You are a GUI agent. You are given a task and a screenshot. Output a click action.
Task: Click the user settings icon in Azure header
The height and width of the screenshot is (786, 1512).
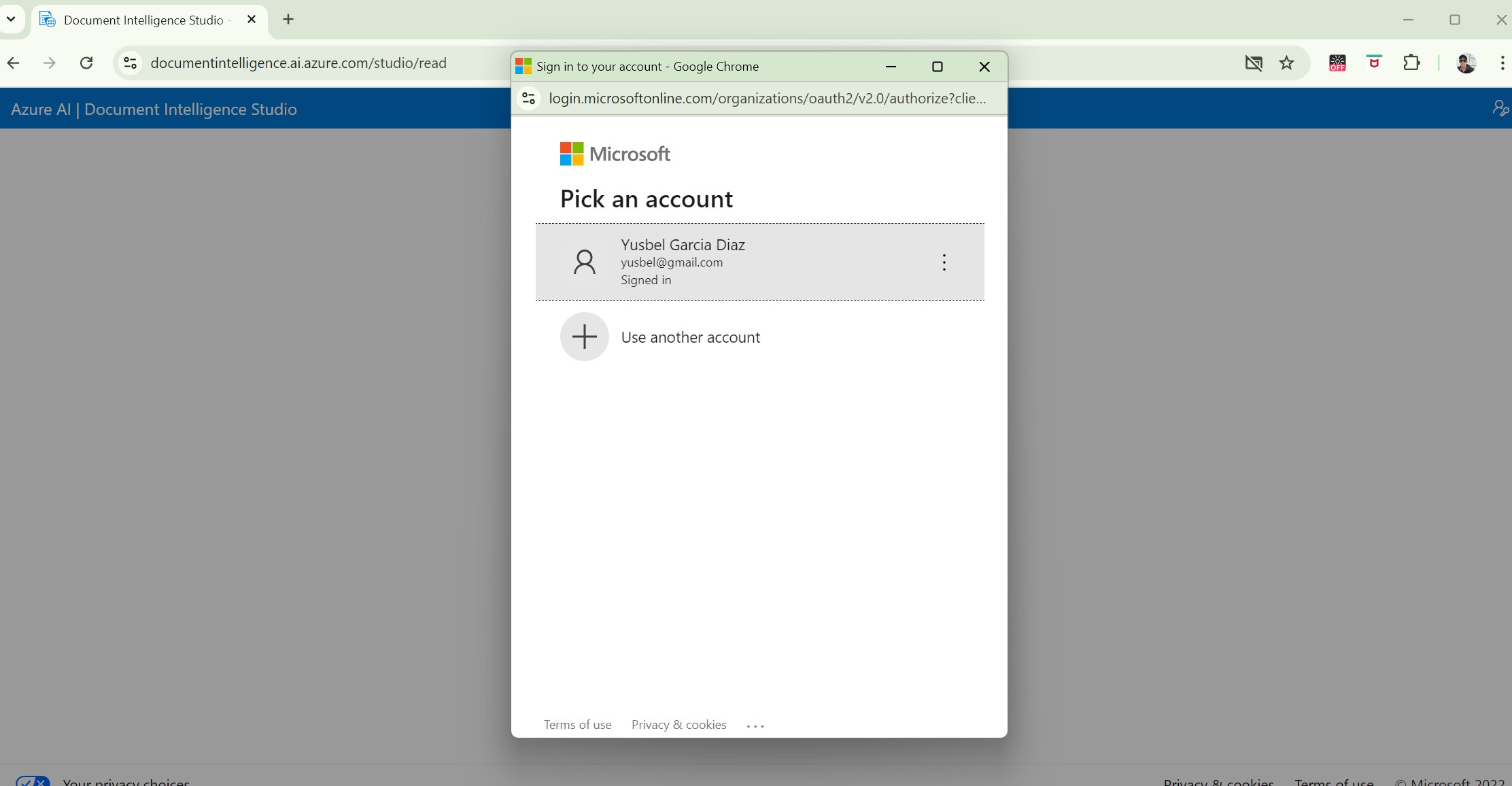1500,109
